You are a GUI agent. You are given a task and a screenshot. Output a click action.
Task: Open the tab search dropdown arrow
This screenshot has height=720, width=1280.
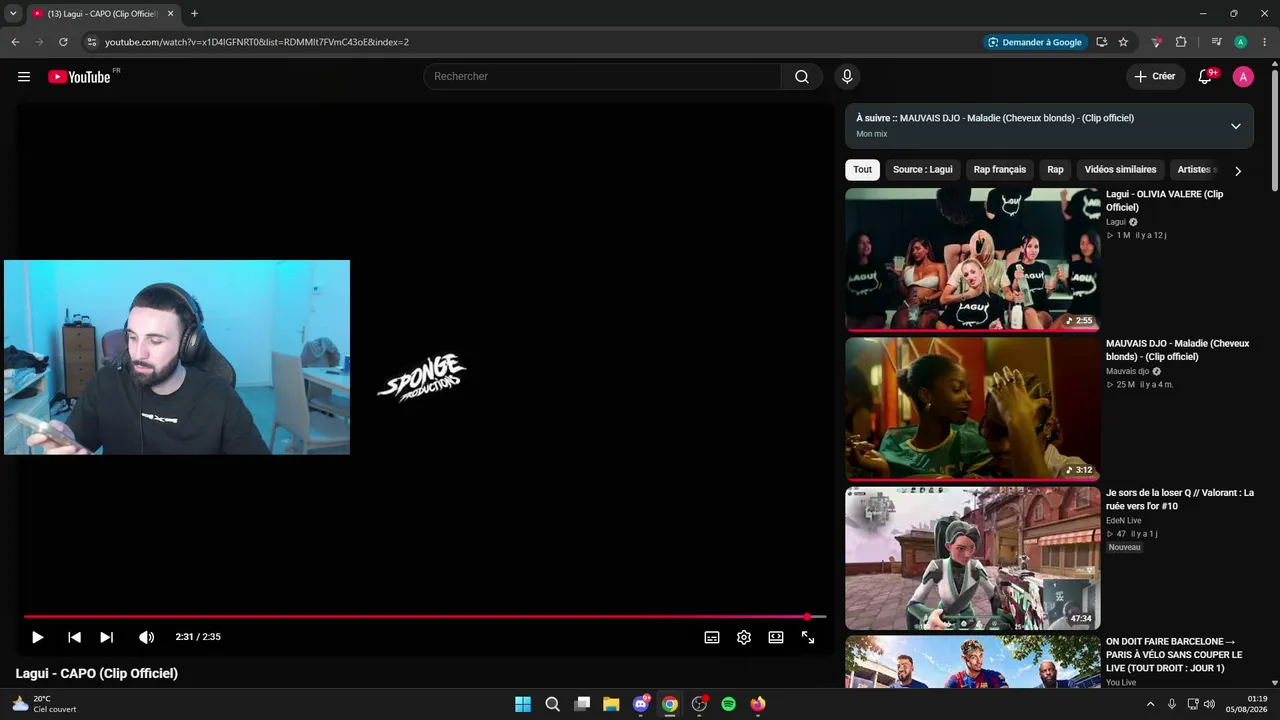click(13, 14)
